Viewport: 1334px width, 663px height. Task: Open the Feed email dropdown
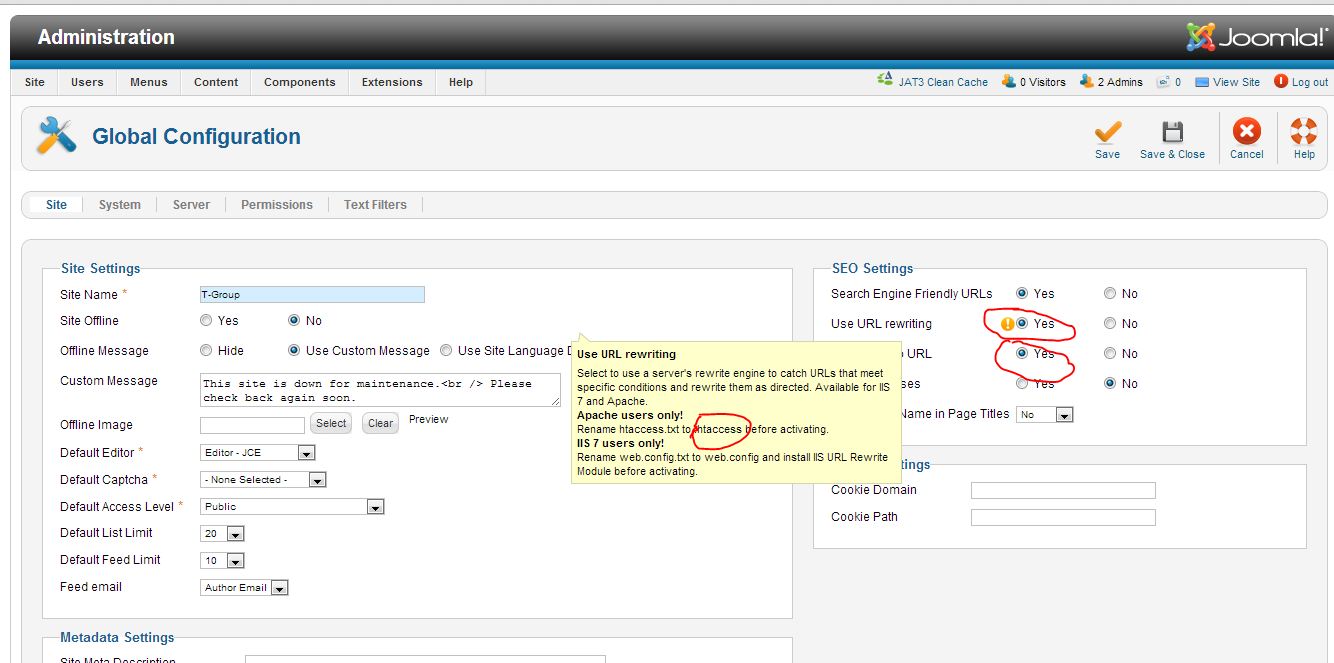pyautogui.click(x=244, y=588)
